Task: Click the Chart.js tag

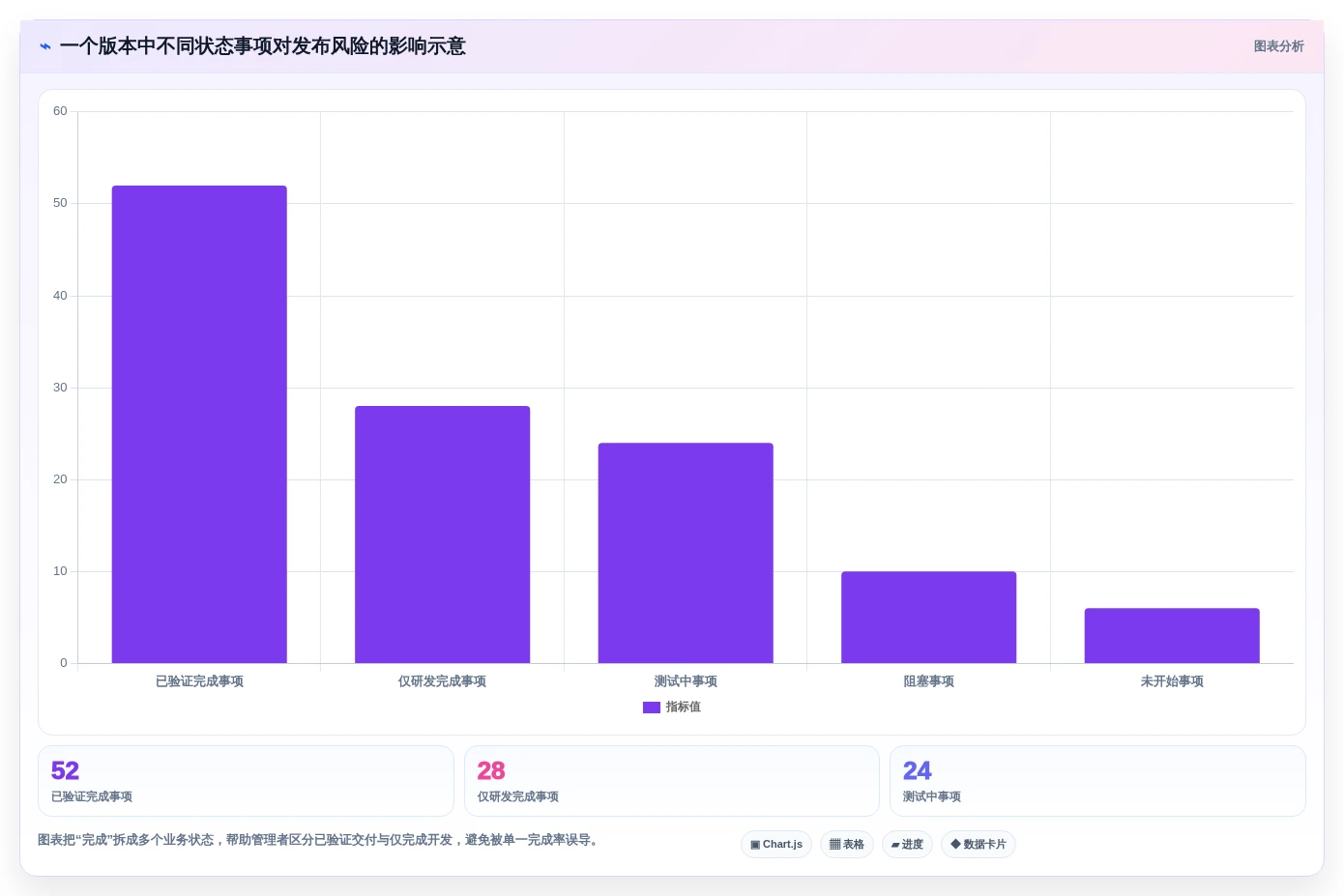Action: pyautogui.click(x=776, y=845)
